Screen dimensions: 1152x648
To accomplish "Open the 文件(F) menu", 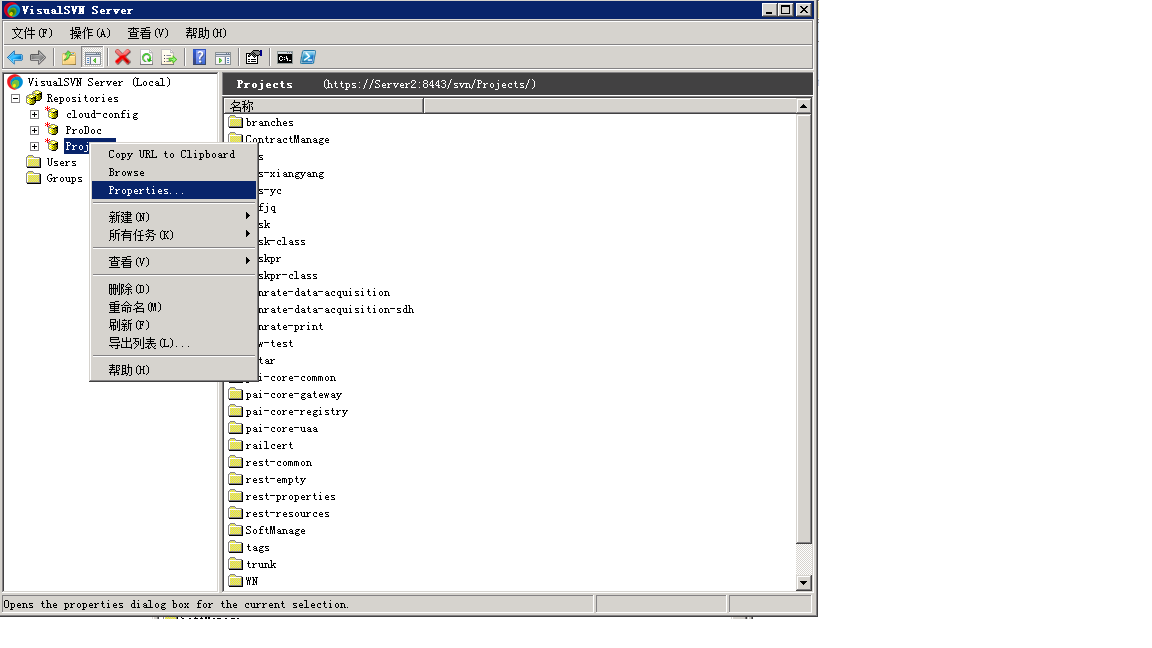I will tap(32, 33).
